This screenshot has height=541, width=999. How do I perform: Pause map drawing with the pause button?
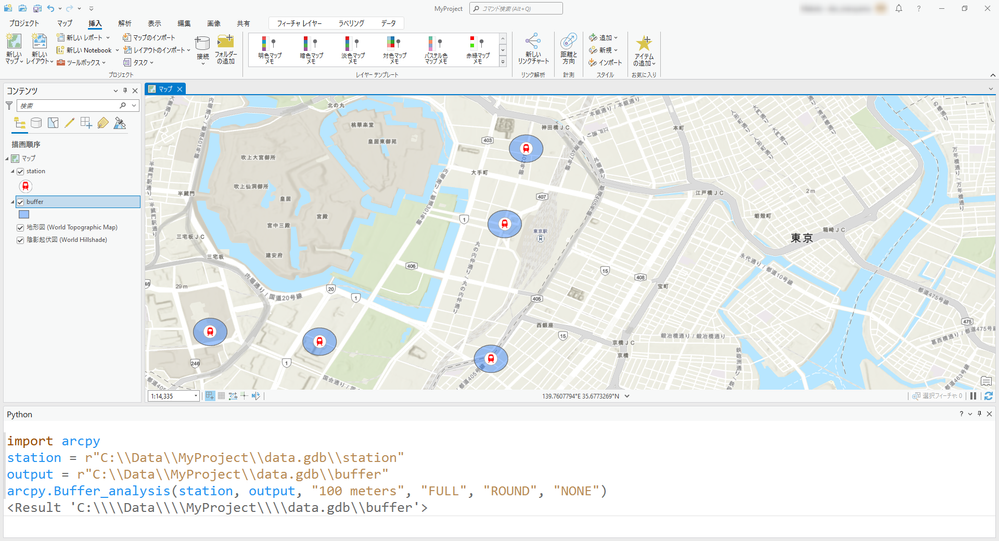click(973, 396)
